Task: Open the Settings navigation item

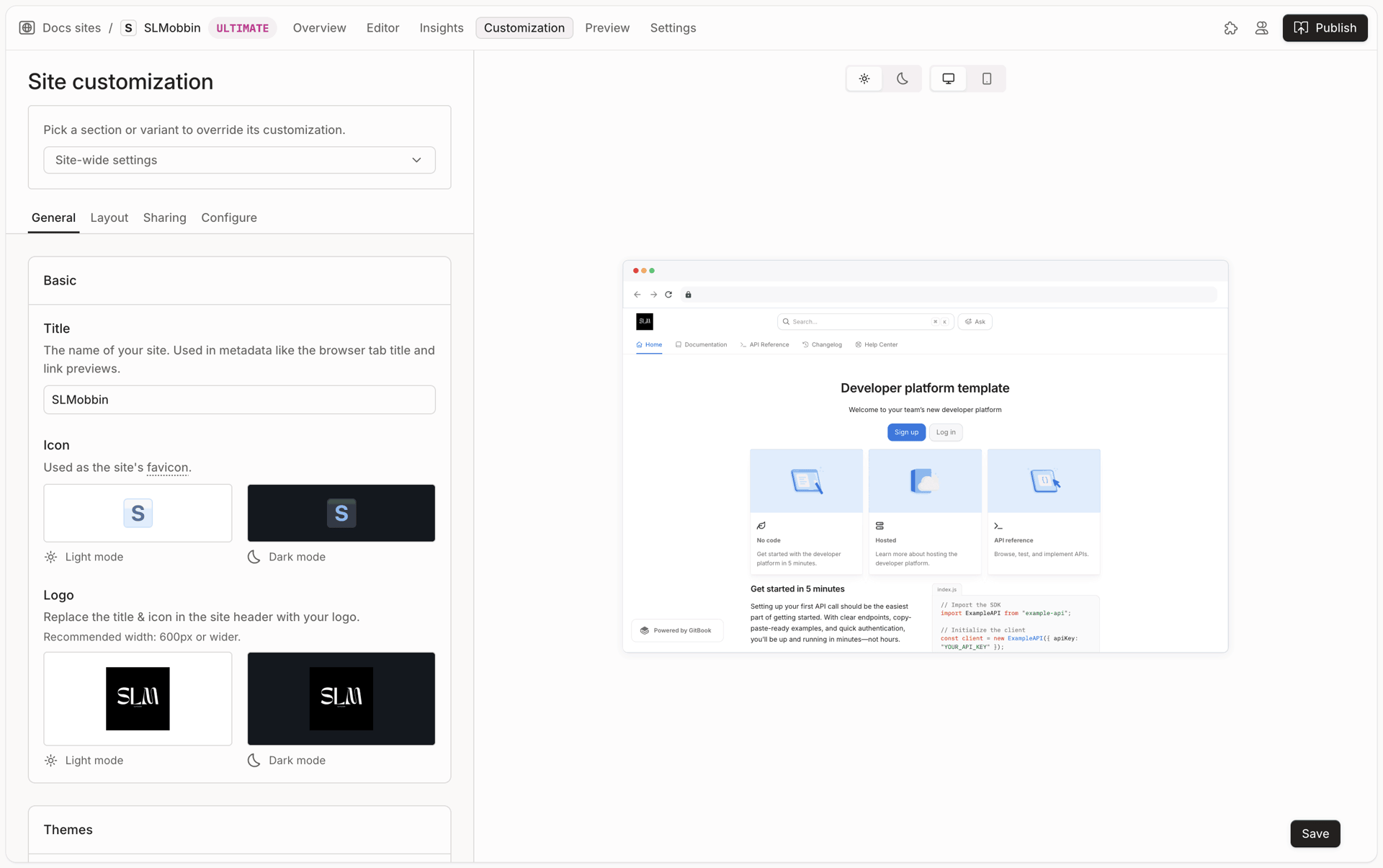Action: tap(673, 28)
